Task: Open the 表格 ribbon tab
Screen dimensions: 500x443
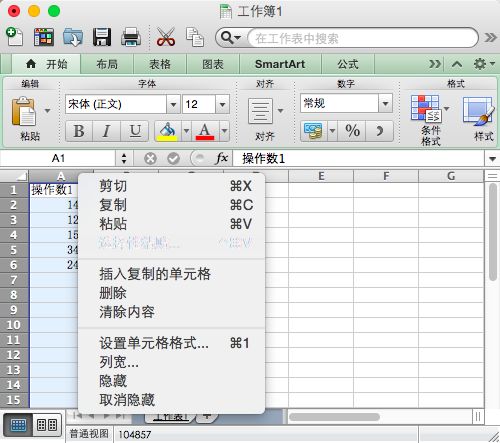Action: click(x=160, y=64)
